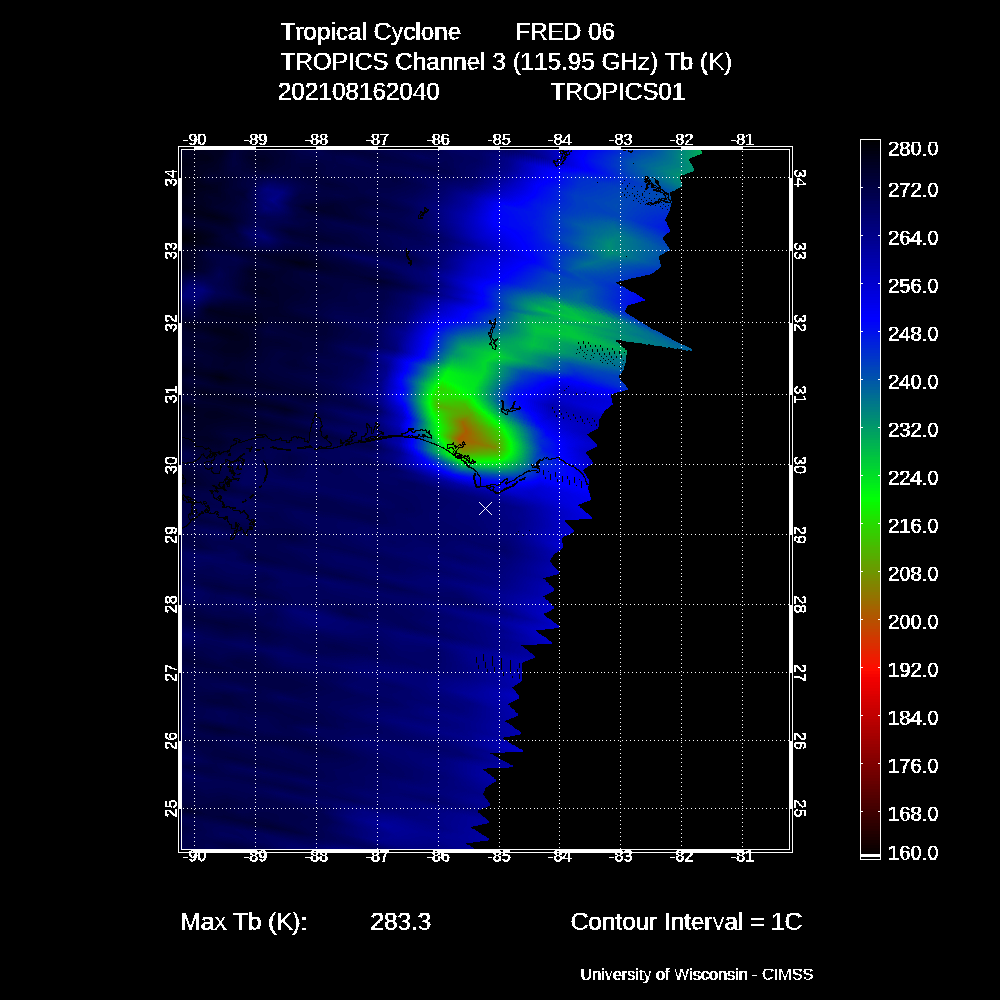
Task: Click 'TROPICS Channel 3 (115.95 GHz) Tb (K)' heading
Action: click(506, 62)
